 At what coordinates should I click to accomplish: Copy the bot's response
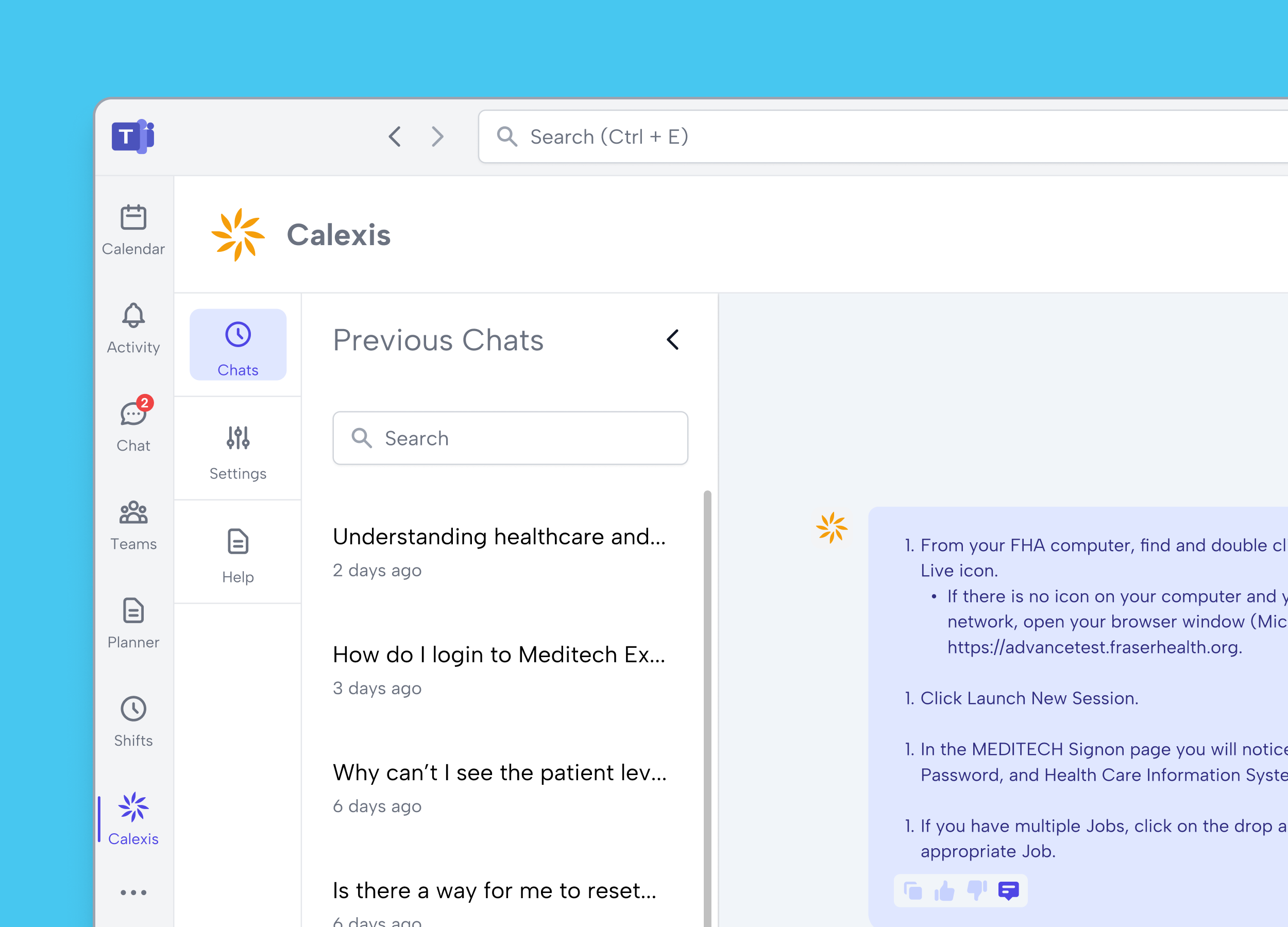pyautogui.click(x=912, y=890)
